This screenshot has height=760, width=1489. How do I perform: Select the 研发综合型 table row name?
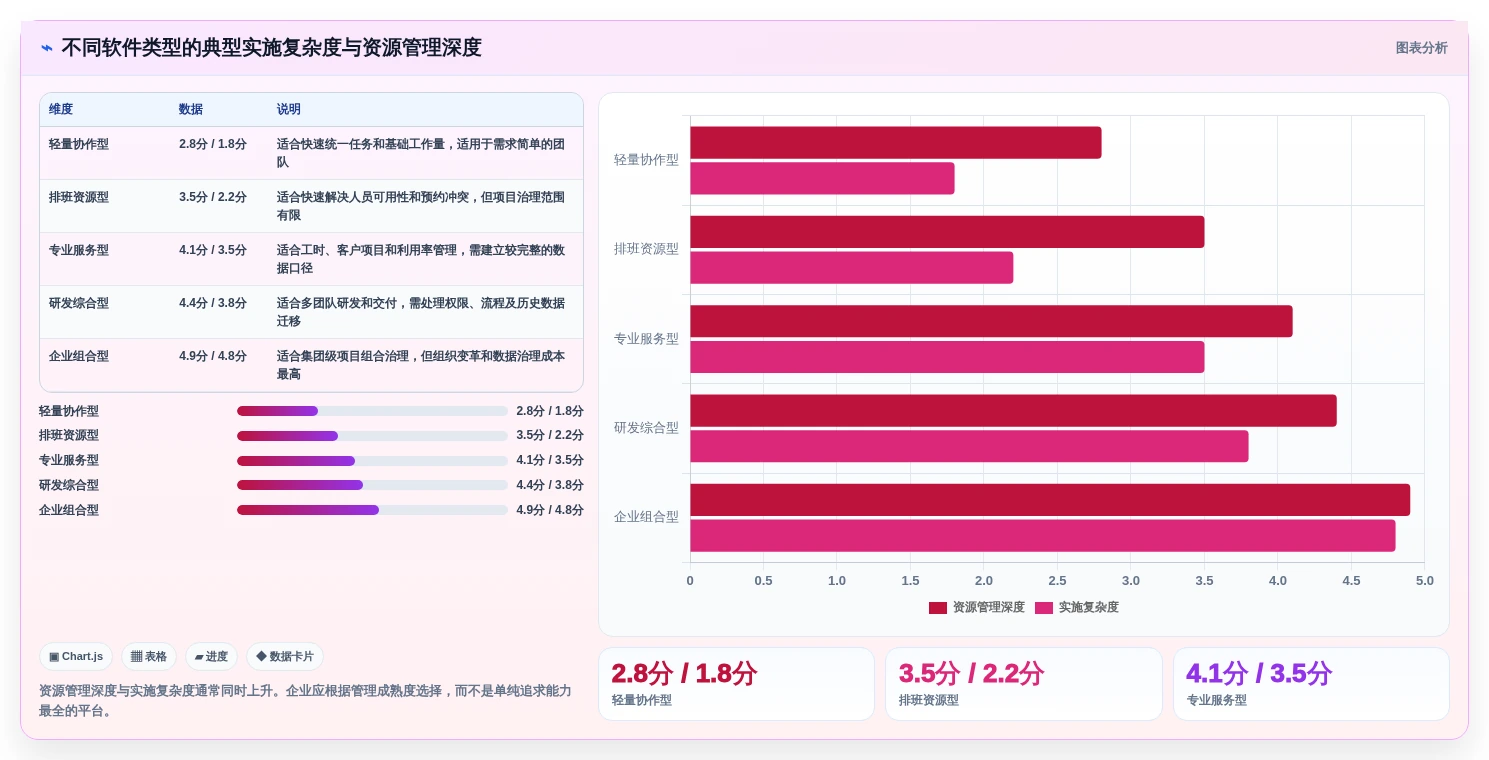(x=79, y=303)
